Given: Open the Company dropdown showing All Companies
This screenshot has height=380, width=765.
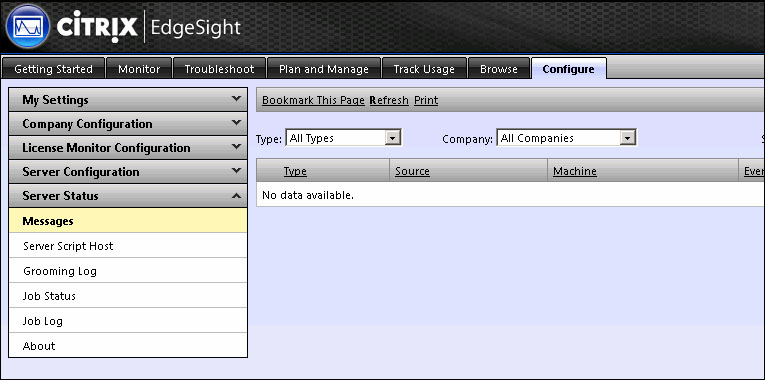Looking at the screenshot, I should (x=566, y=138).
